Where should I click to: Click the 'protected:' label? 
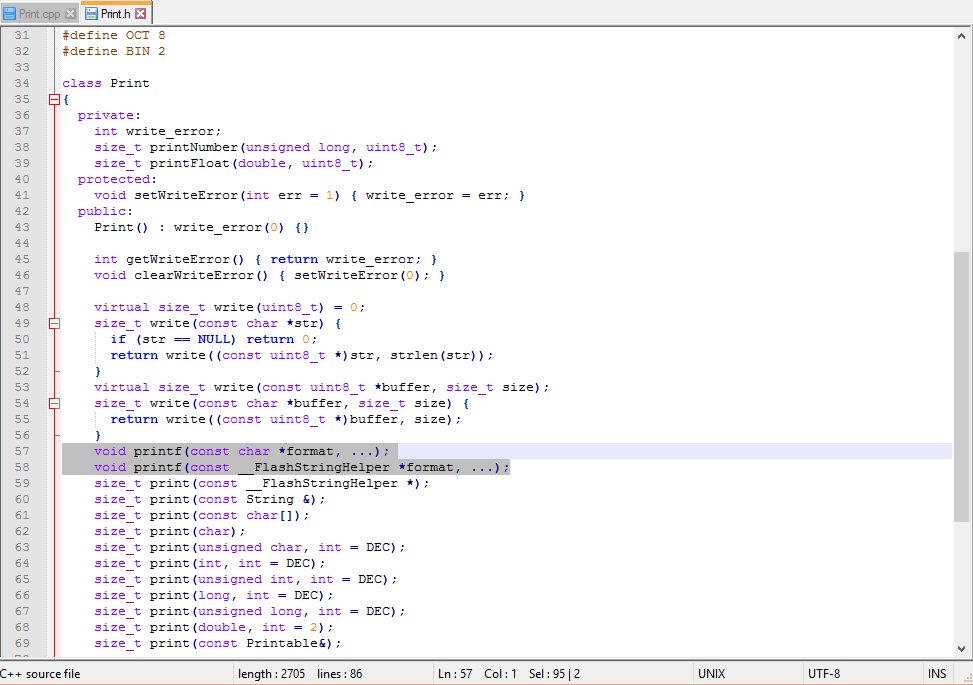click(x=117, y=179)
